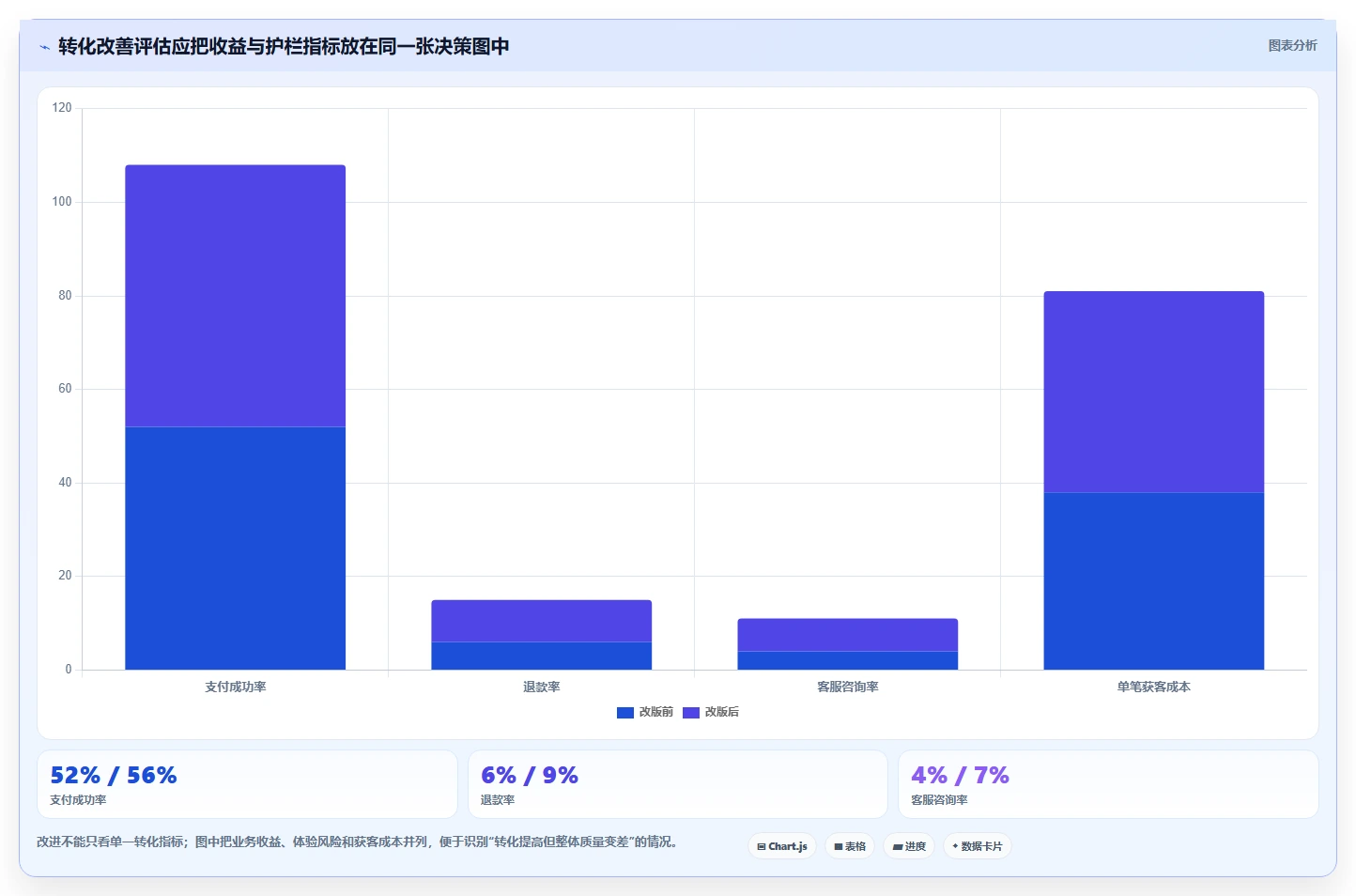Click the 客服咨询率 改版前 blue bar segment
1356x896 pixels.
848,660
